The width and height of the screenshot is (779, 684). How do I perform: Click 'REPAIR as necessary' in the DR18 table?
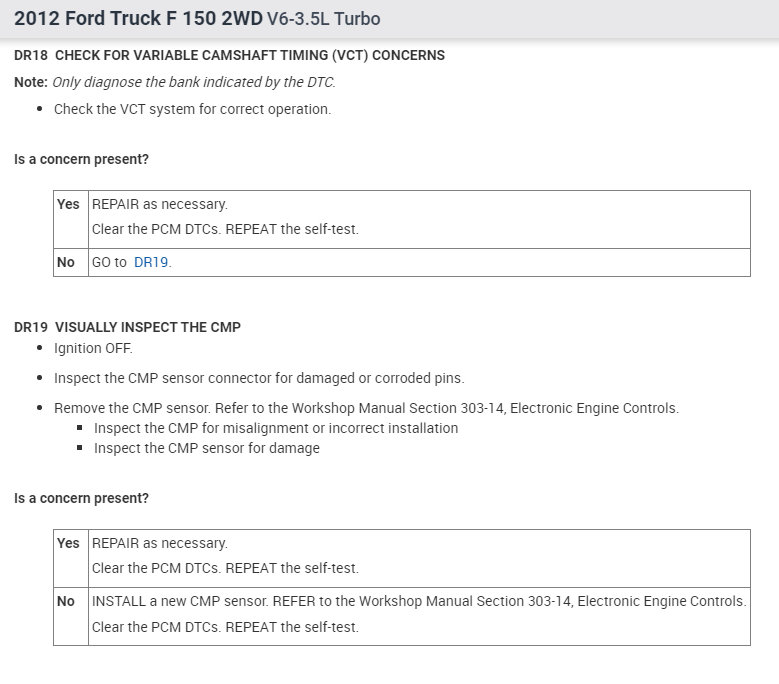[x=160, y=204]
